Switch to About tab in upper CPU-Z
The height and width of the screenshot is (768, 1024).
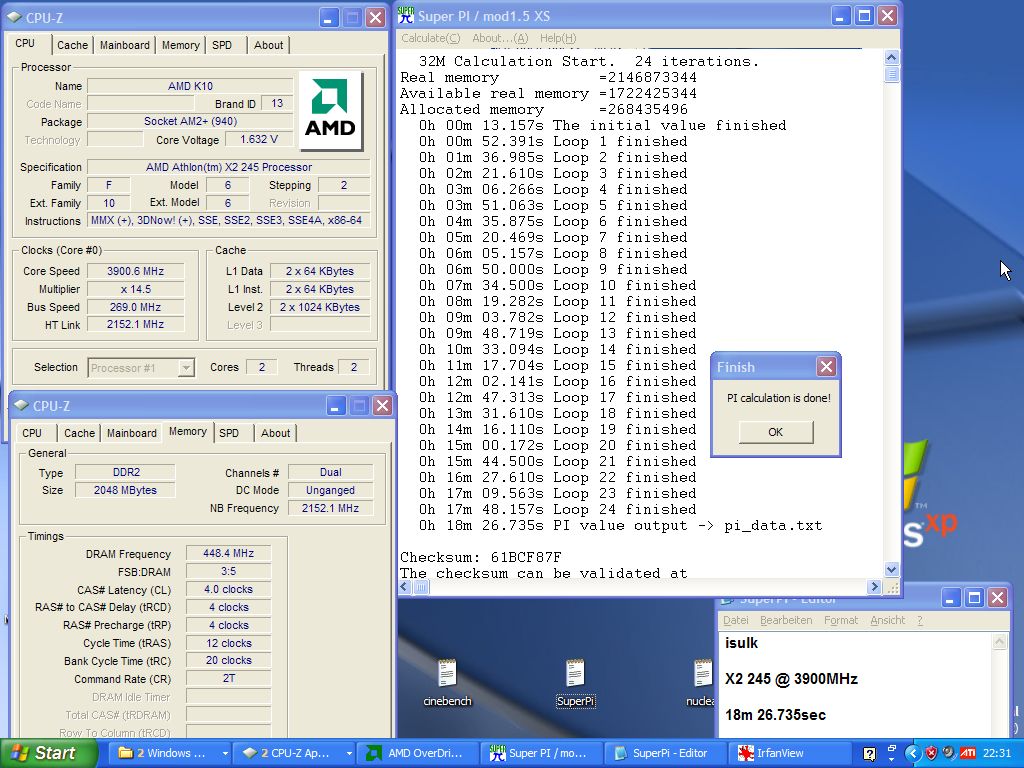pyautogui.click(x=268, y=45)
